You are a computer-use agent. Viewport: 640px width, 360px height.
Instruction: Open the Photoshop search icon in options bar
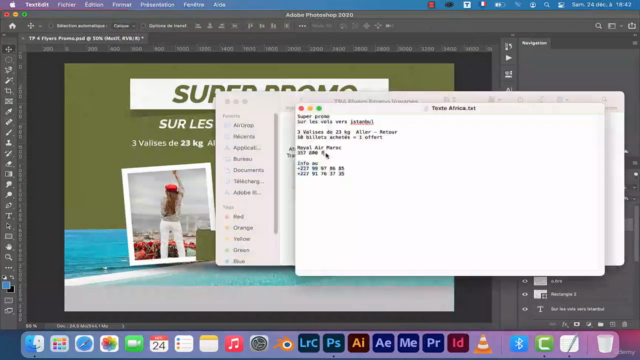(x=598, y=26)
